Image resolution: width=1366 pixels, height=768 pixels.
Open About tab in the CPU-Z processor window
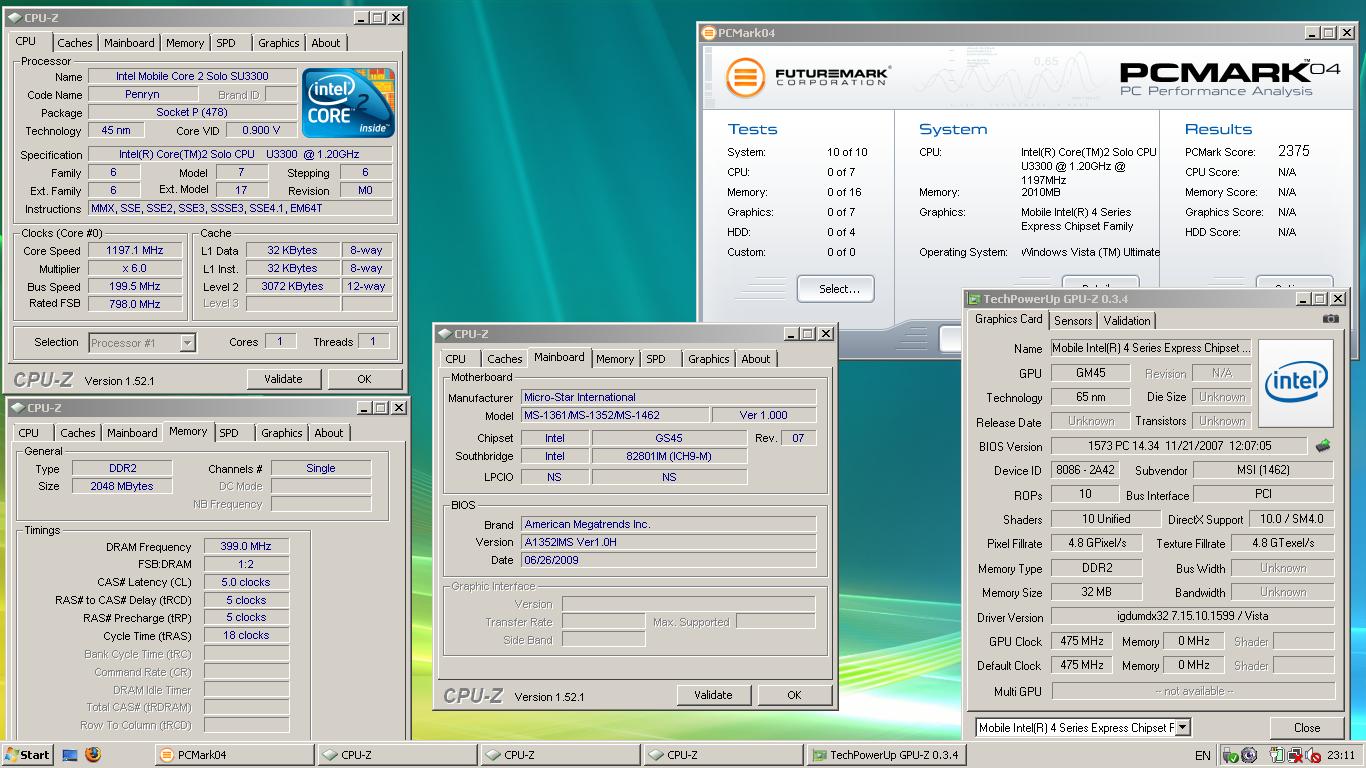point(326,43)
